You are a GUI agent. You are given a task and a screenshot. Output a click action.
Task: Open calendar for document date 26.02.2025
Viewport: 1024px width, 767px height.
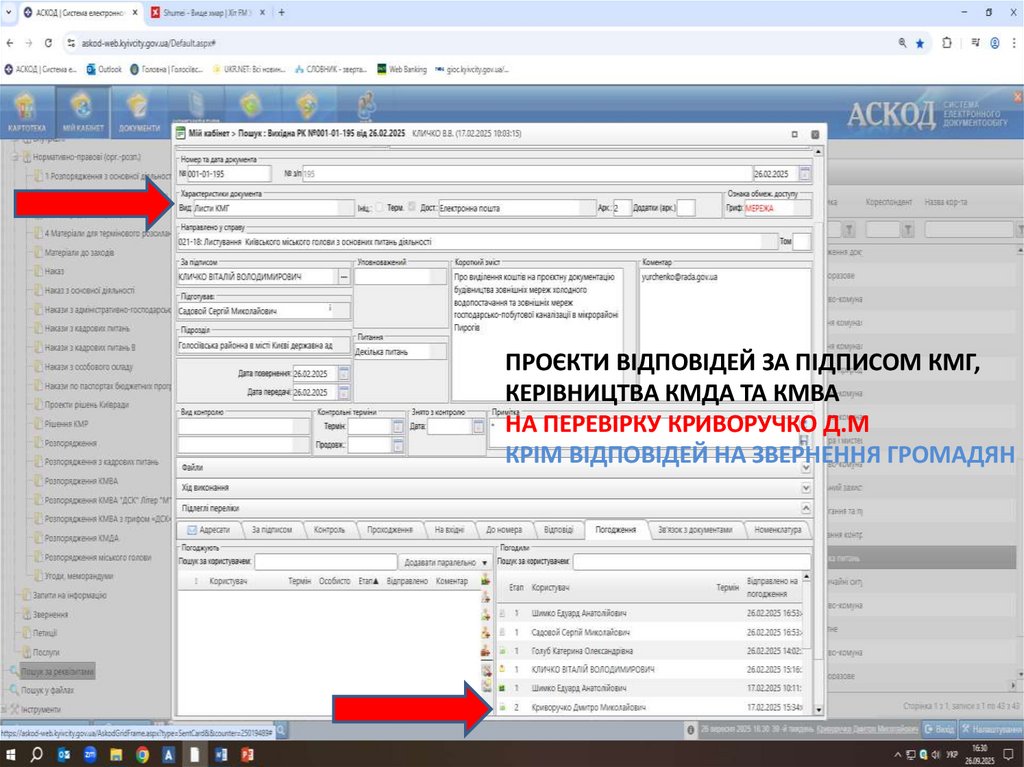point(805,174)
